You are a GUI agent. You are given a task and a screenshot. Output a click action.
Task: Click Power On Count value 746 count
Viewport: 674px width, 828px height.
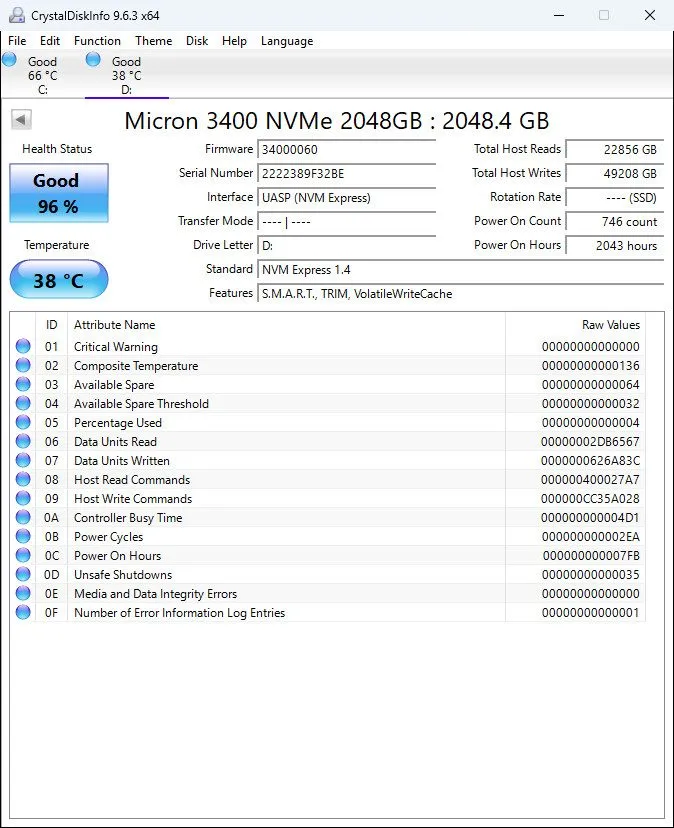[614, 222]
